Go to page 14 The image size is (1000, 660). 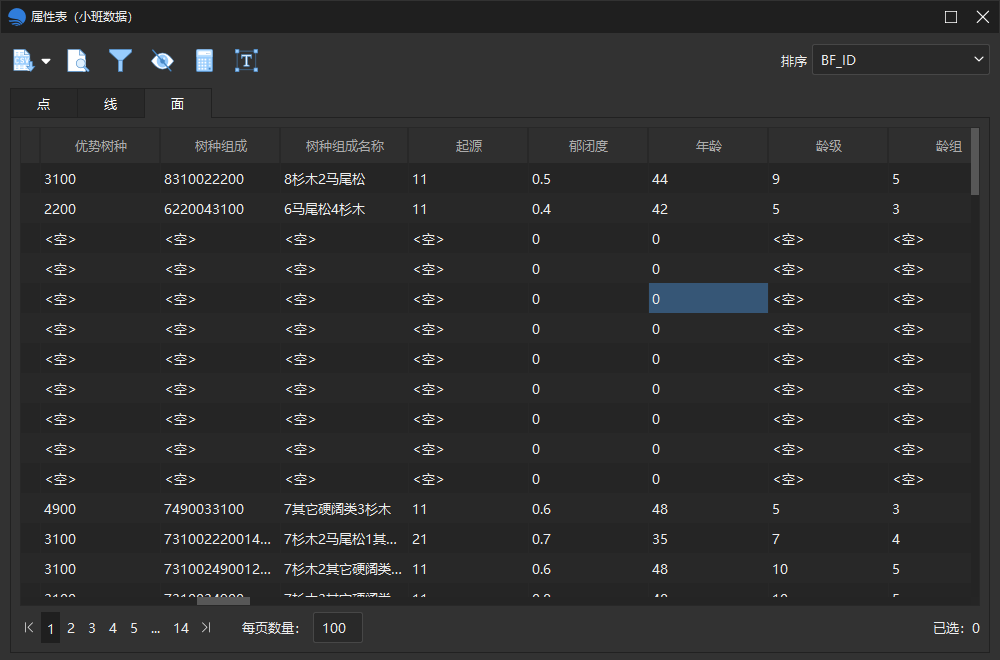[181, 628]
